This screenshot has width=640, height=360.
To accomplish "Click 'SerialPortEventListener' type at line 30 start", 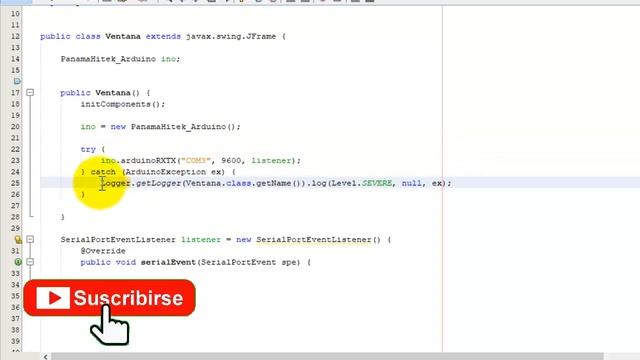I will pos(118,240).
